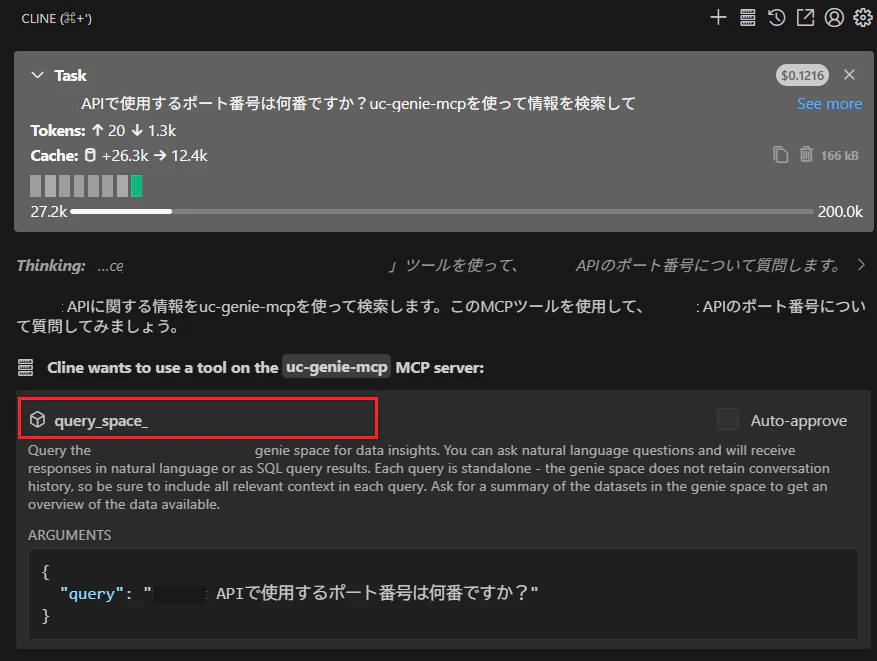Open Cline Settings via the gear icon

point(862,17)
